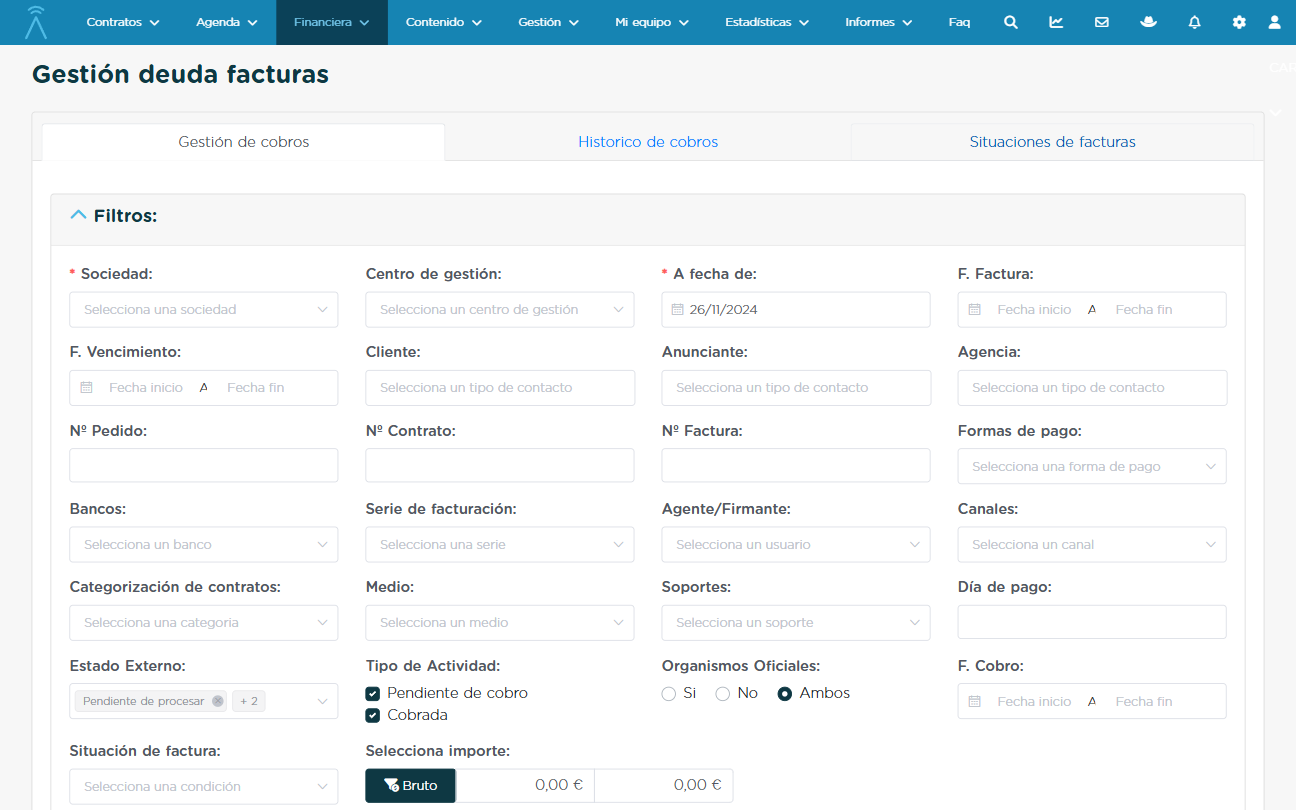Switch to the Historico de cobros tab
1296x810 pixels.
click(648, 142)
